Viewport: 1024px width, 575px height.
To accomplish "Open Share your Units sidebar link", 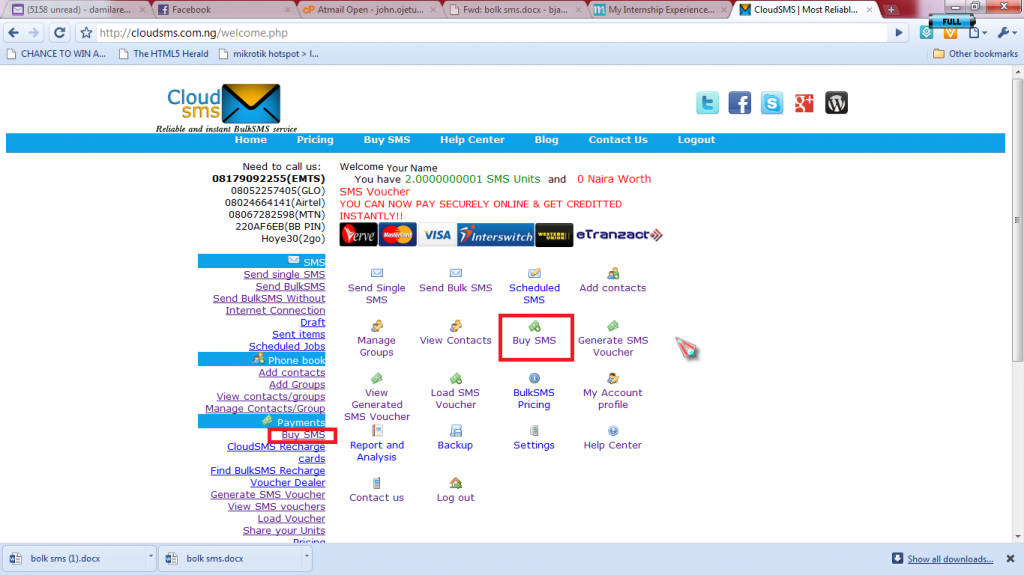I will click(284, 531).
